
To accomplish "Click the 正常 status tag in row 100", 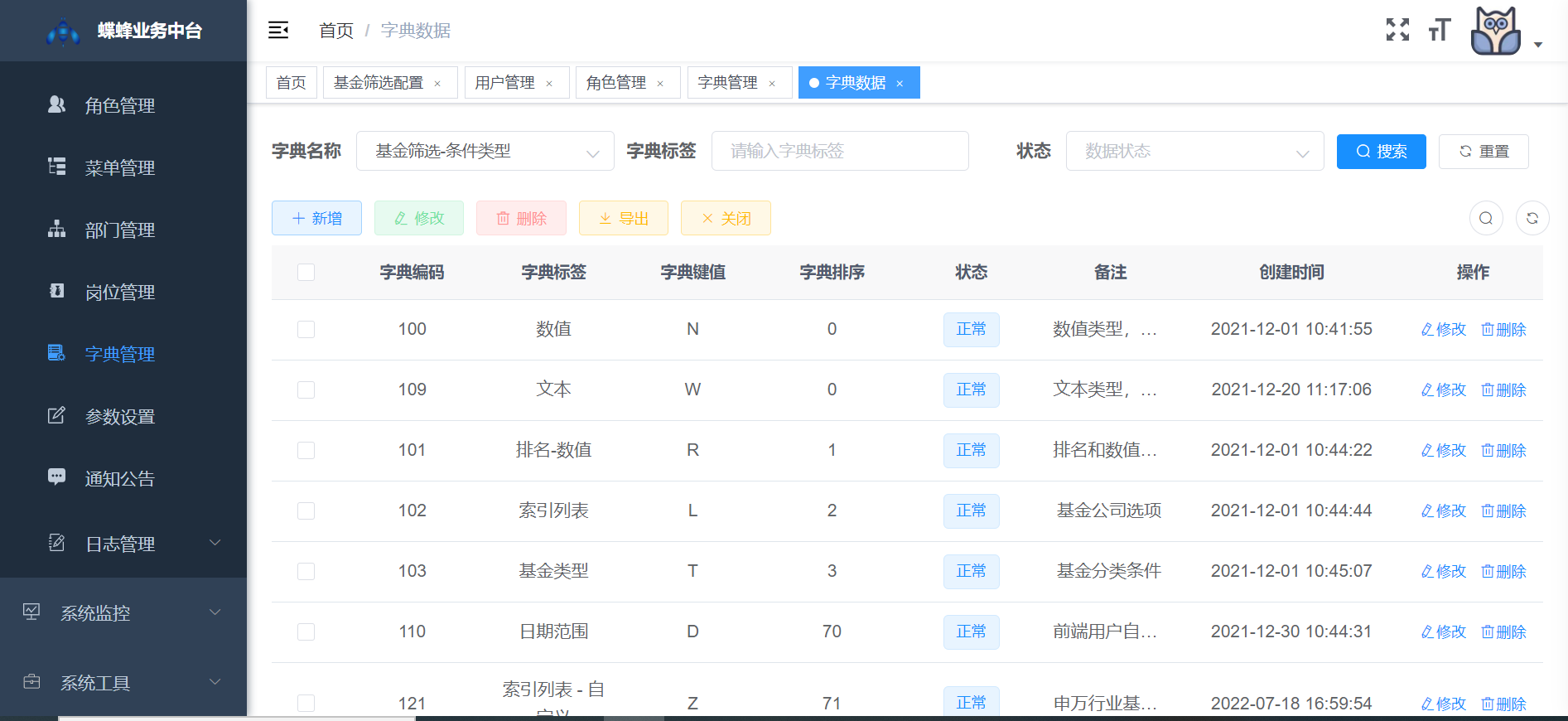I will coord(972,329).
